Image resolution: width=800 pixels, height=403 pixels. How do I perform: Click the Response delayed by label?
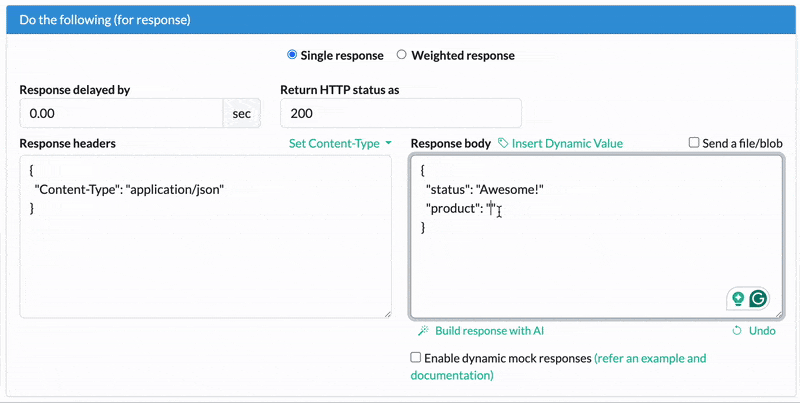74,90
